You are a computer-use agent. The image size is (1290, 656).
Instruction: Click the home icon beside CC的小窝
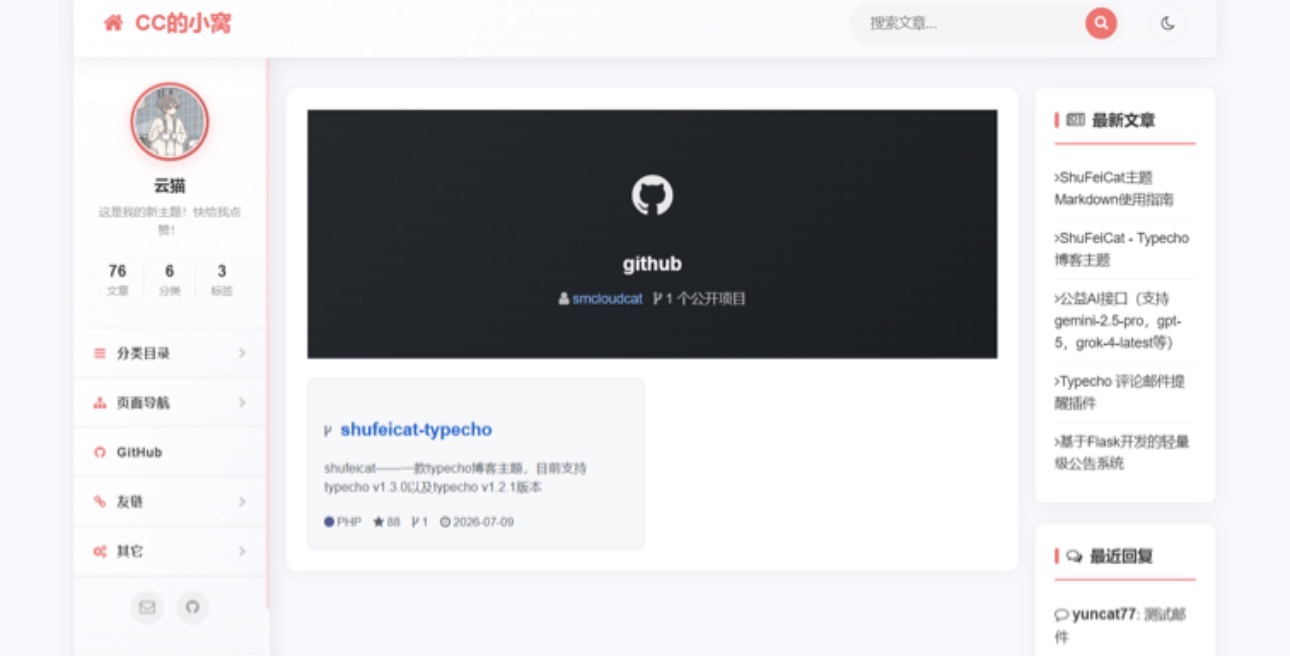click(x=113, y=23)
